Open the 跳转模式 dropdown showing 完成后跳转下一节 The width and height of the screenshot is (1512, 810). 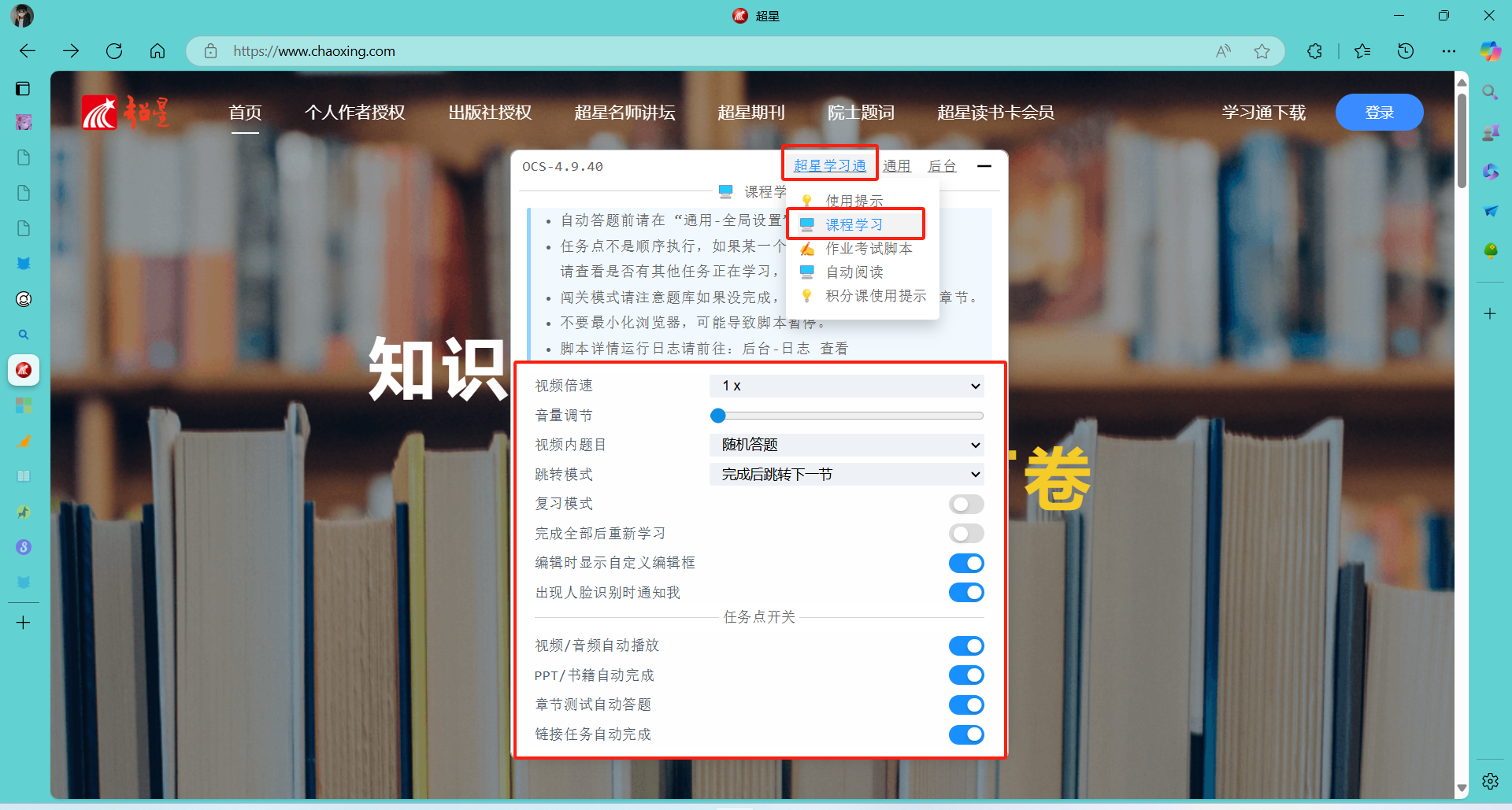847,475
